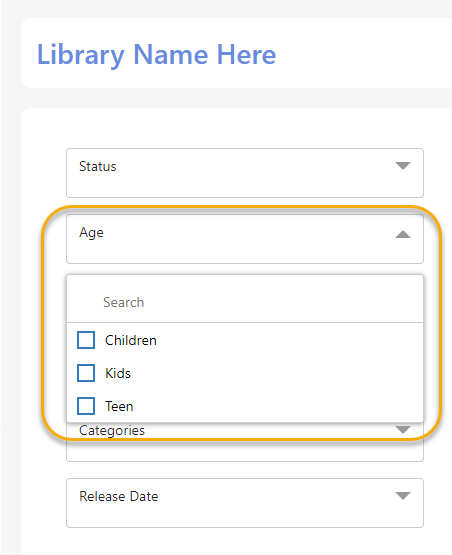
Task: Click the Library Name Here title
Action: pos(156,55)
